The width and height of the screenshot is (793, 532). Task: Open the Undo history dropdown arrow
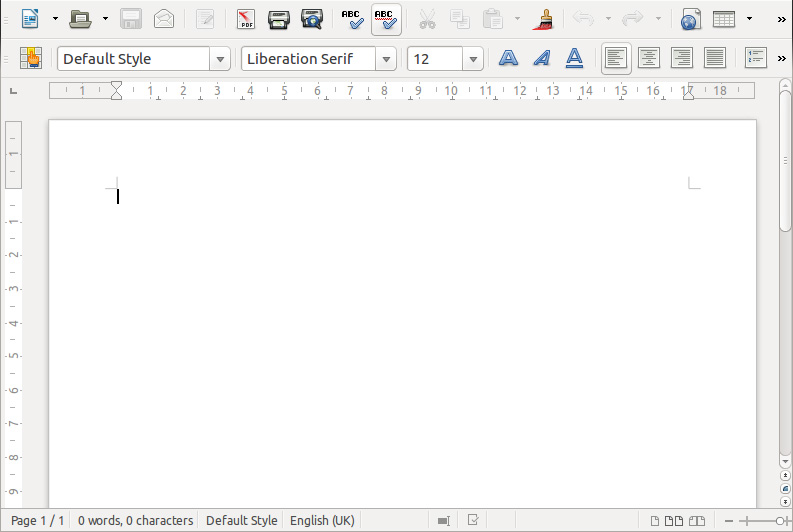608,19
